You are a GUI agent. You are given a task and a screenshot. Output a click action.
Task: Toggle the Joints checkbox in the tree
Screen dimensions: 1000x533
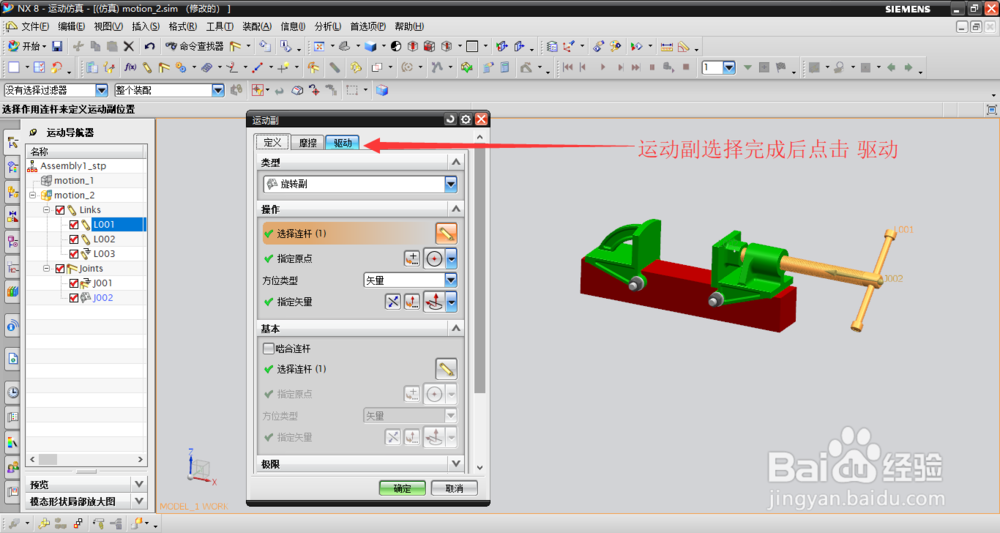click(60, 268)
